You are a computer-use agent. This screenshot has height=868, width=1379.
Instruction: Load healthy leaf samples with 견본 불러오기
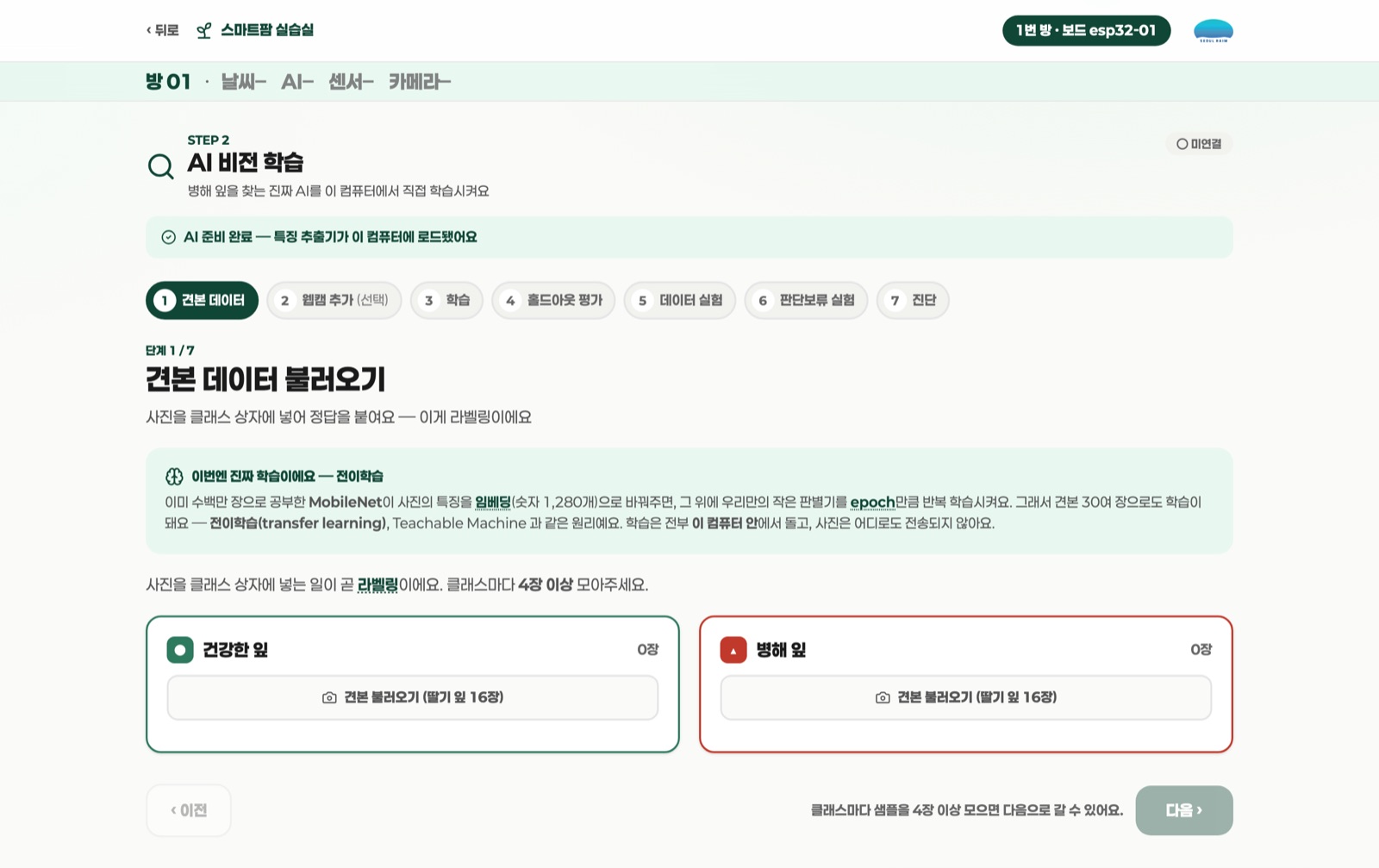coord(413,697)
